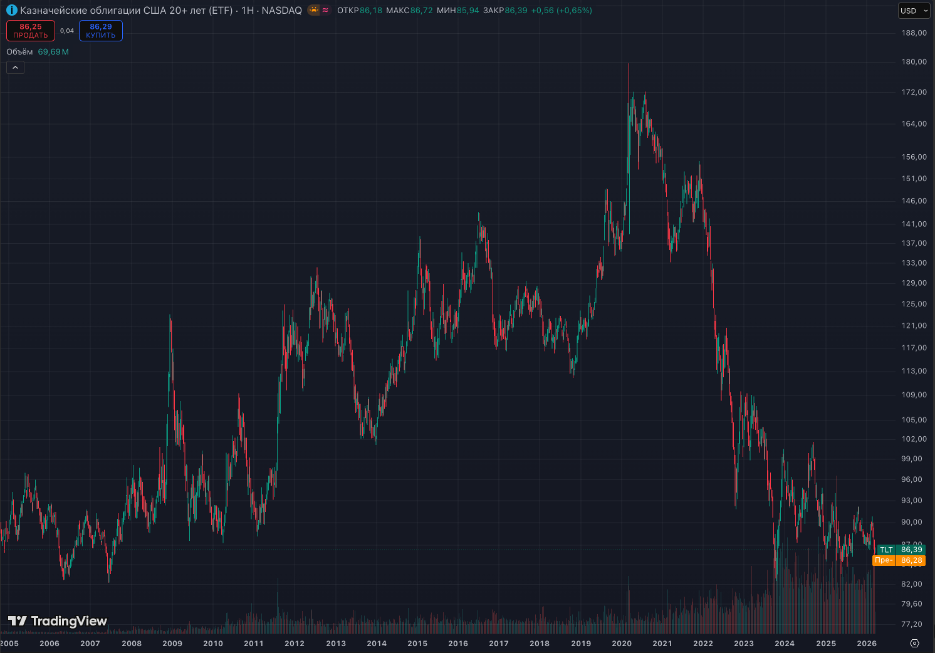Open chart settings hexagon icon at bottom right

coord(914,643)
